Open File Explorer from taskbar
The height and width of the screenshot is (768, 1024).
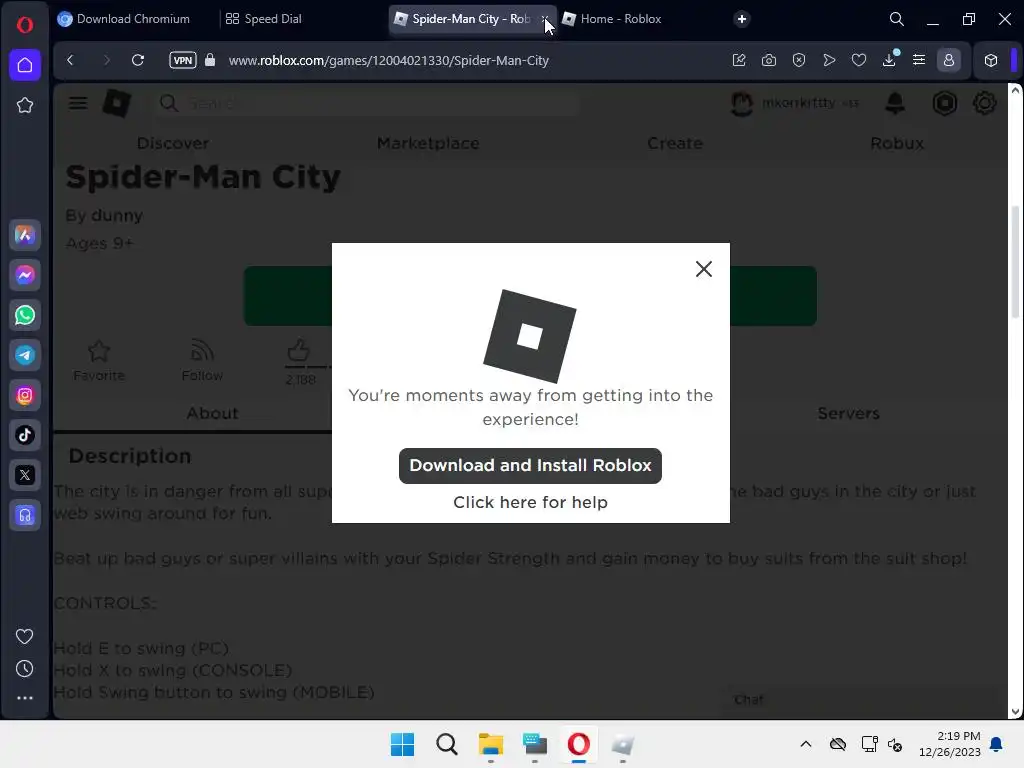pos(490,744)
